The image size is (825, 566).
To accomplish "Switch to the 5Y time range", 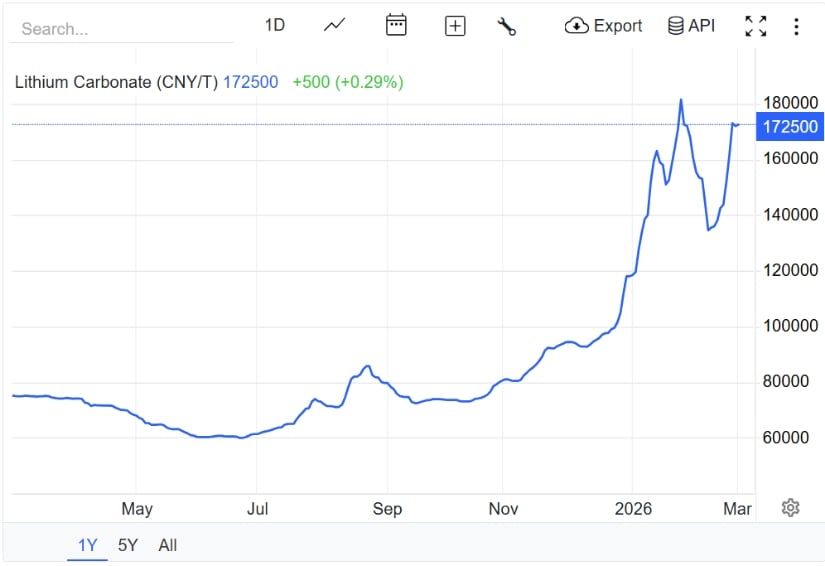I will [128, 545].
